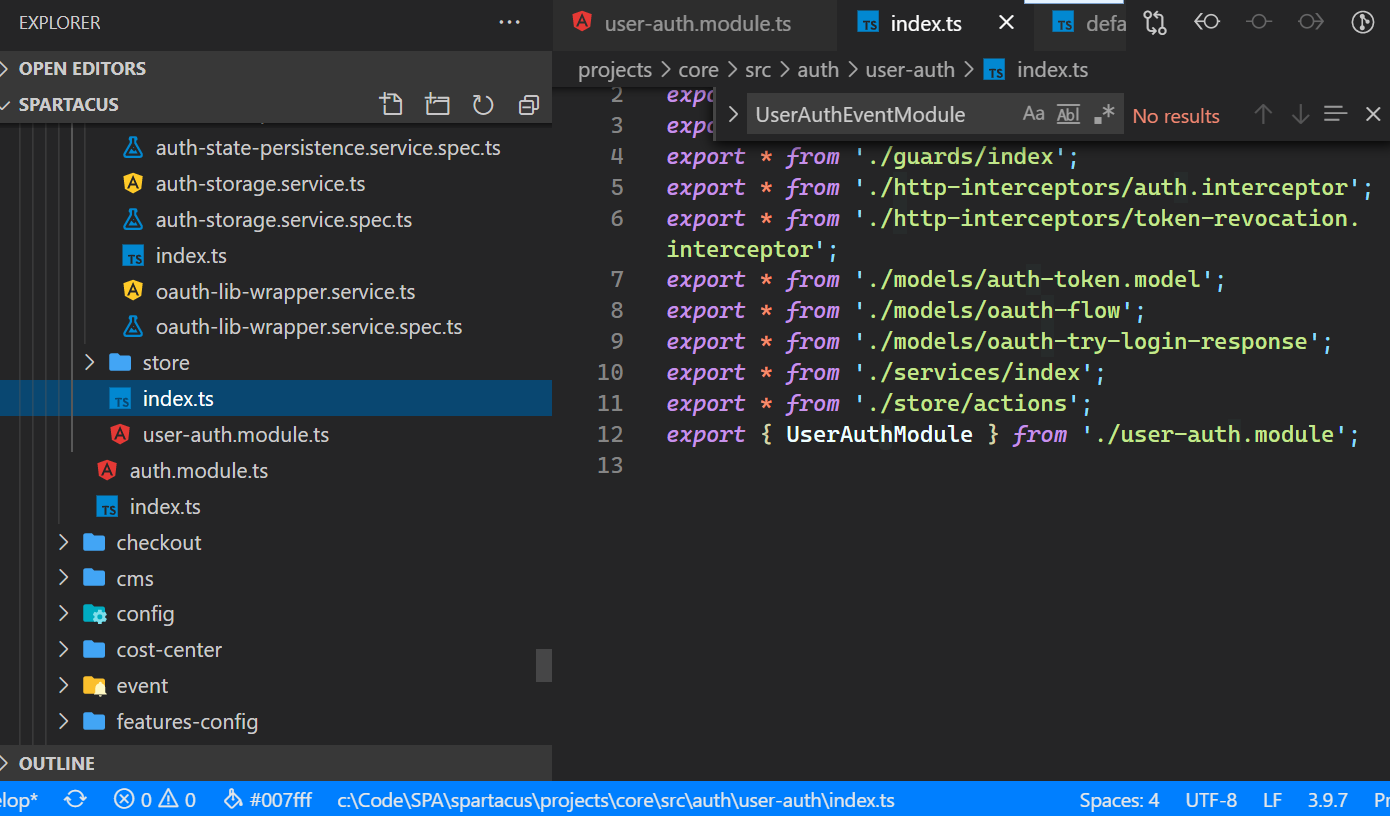The width and height of the screenshot is (1390, 816).
Task: Click the compare changes icon in editor toolbar
Action: (1155, 23)
